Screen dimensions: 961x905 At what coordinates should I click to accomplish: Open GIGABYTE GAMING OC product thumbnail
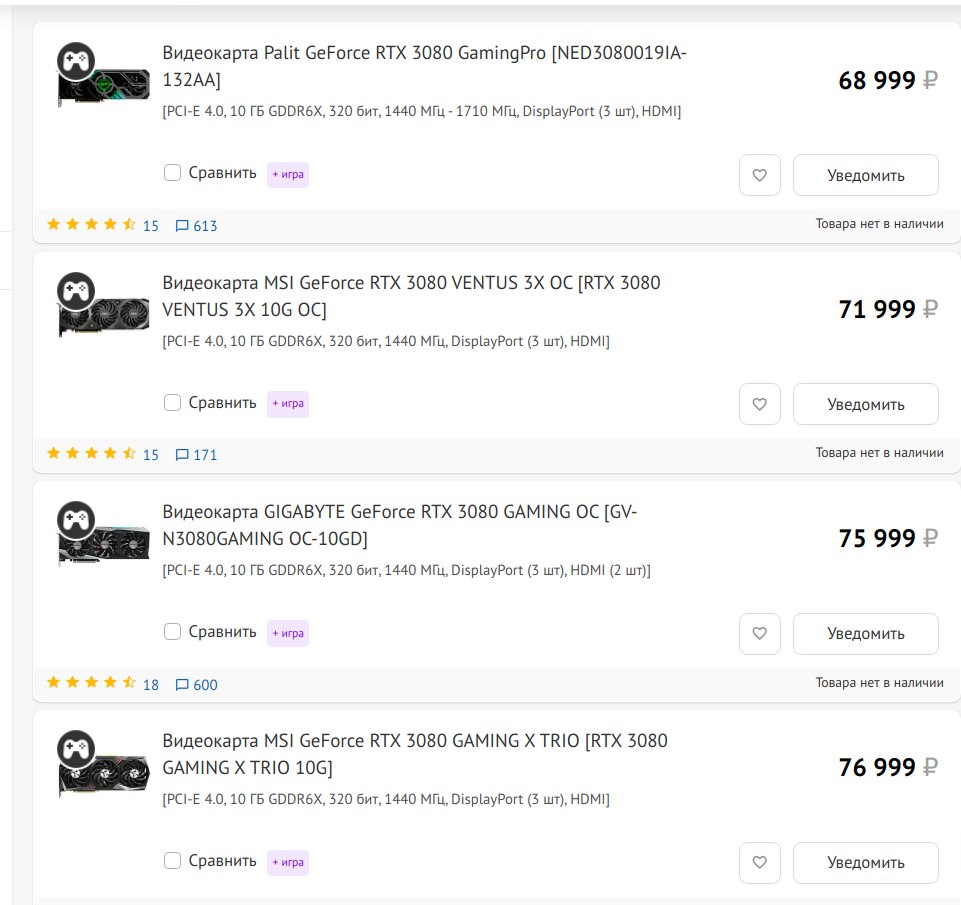tap(103, 534)
